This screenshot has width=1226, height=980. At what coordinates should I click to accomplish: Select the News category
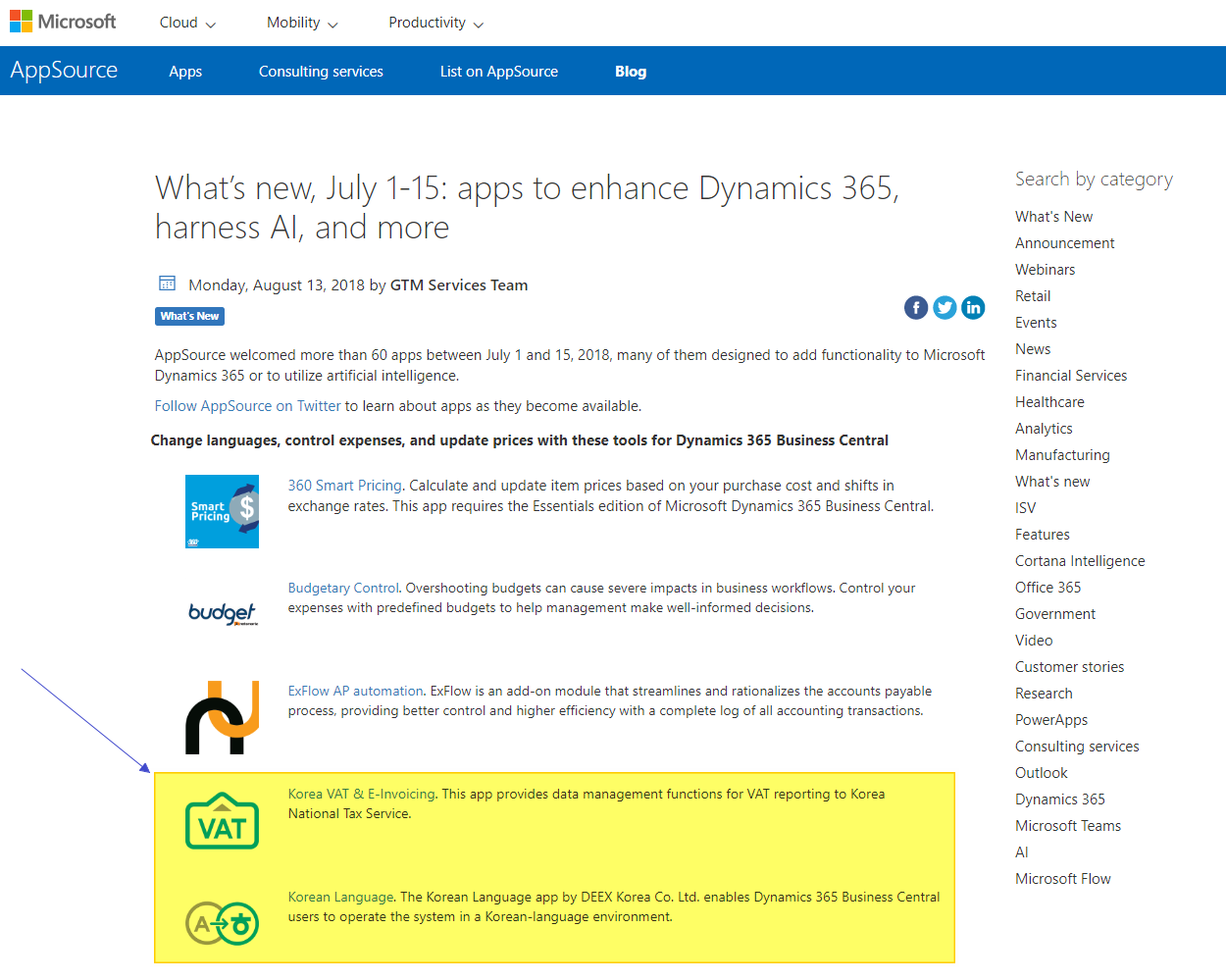[x=1033, y=349]
